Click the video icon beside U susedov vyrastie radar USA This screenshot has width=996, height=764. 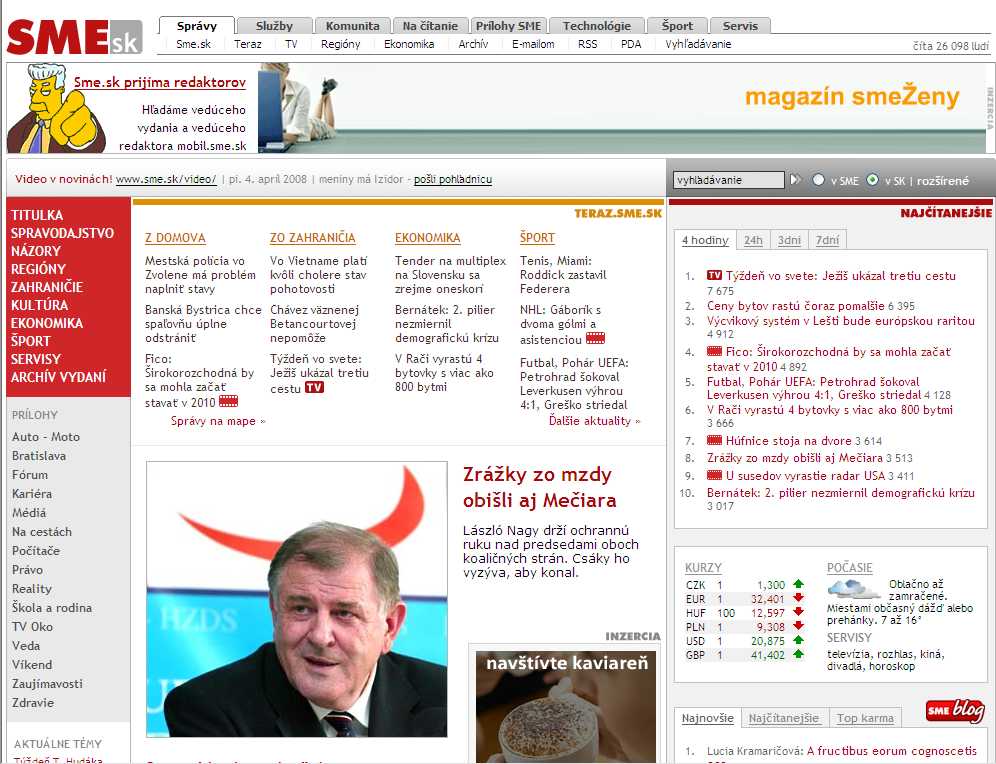(714, 475)
